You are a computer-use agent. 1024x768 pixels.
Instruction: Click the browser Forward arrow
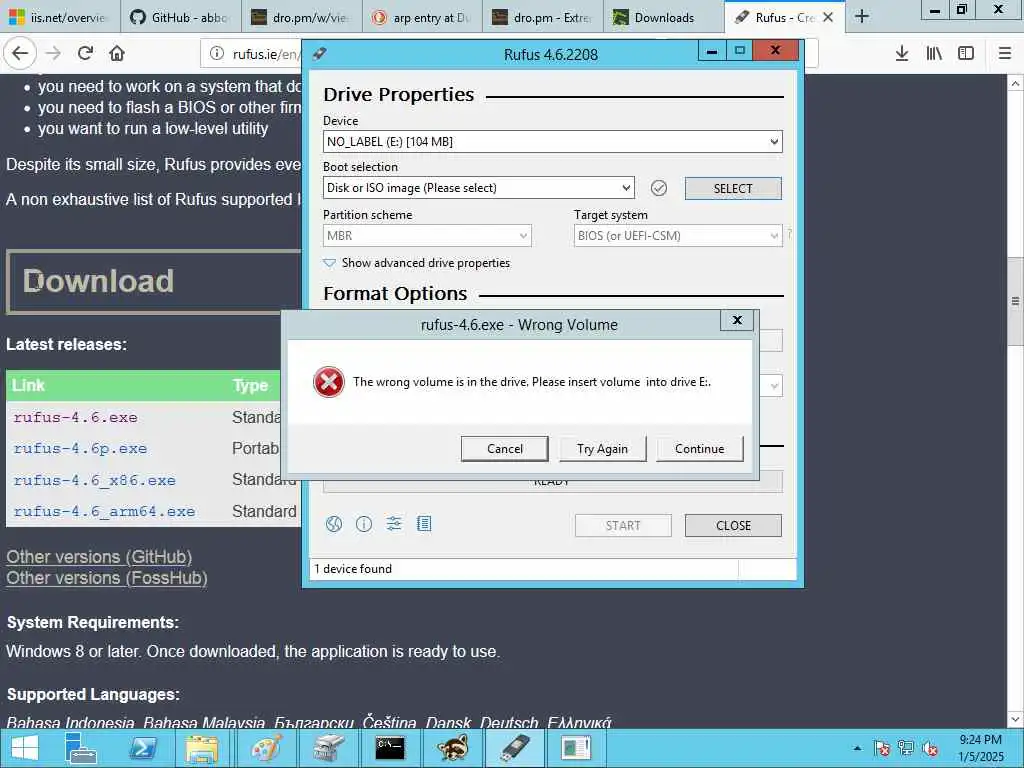(54, 54)
